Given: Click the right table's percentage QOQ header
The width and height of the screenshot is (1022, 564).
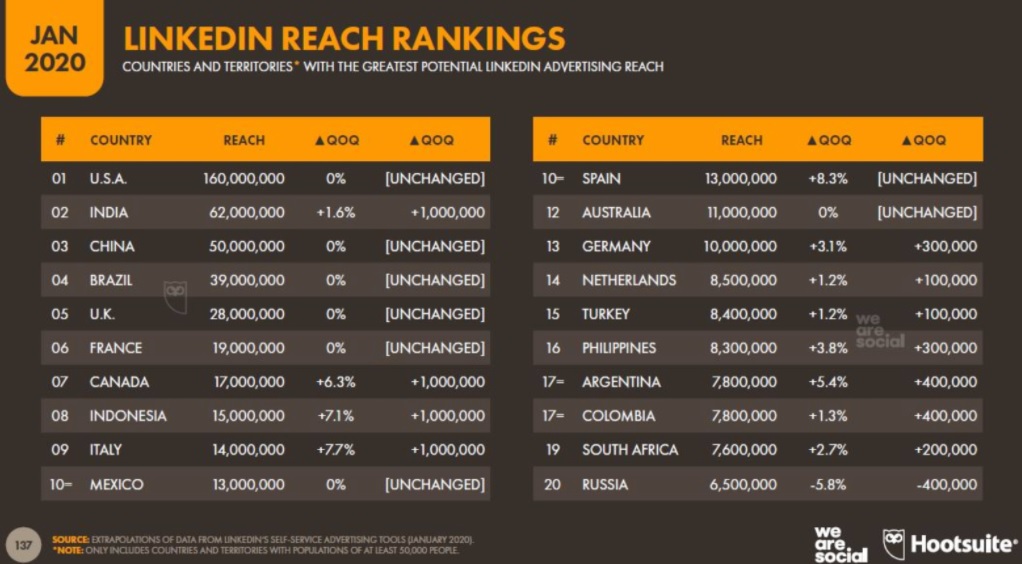Looking at the screenshot, I should click(x=829, y=140).
